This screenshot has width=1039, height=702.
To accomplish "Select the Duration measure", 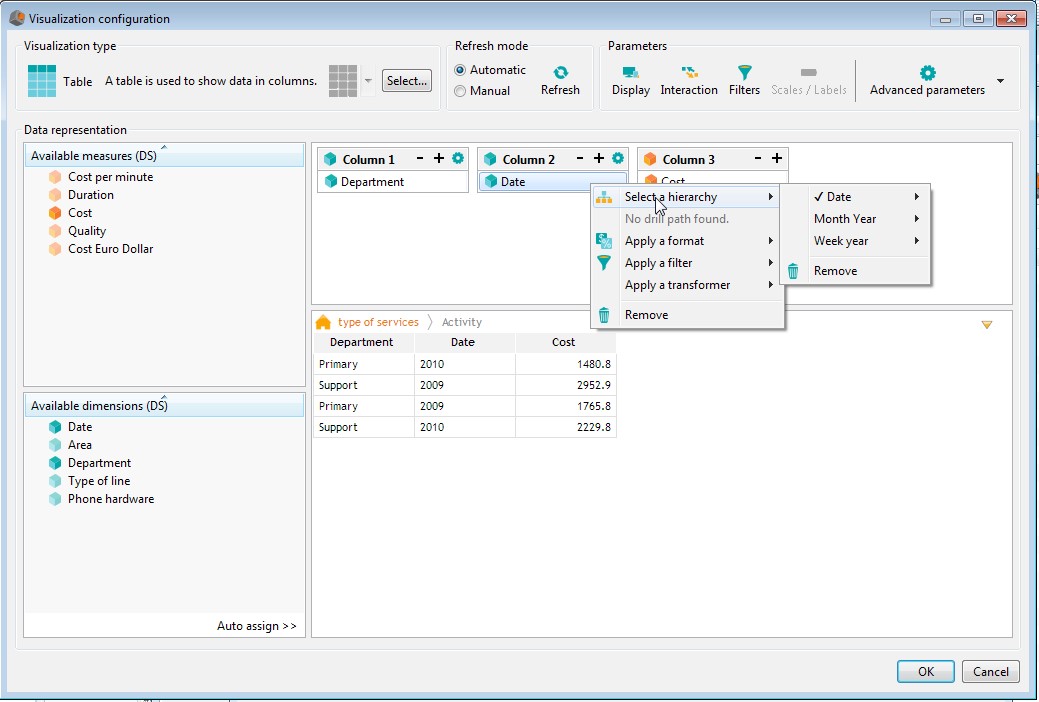I will click(x=90, y=195).
